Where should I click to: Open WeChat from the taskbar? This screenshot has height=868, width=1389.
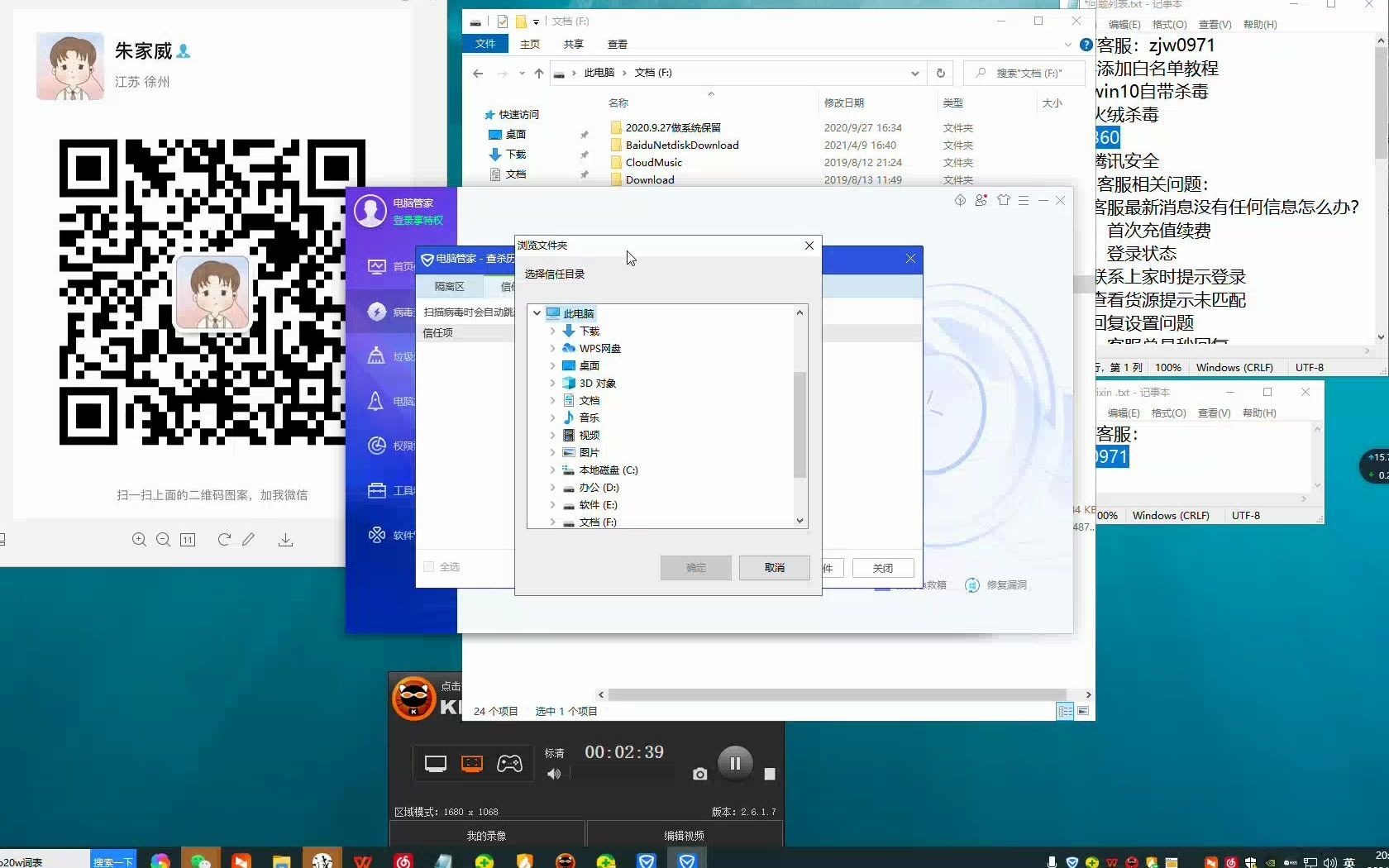[201, 861]
